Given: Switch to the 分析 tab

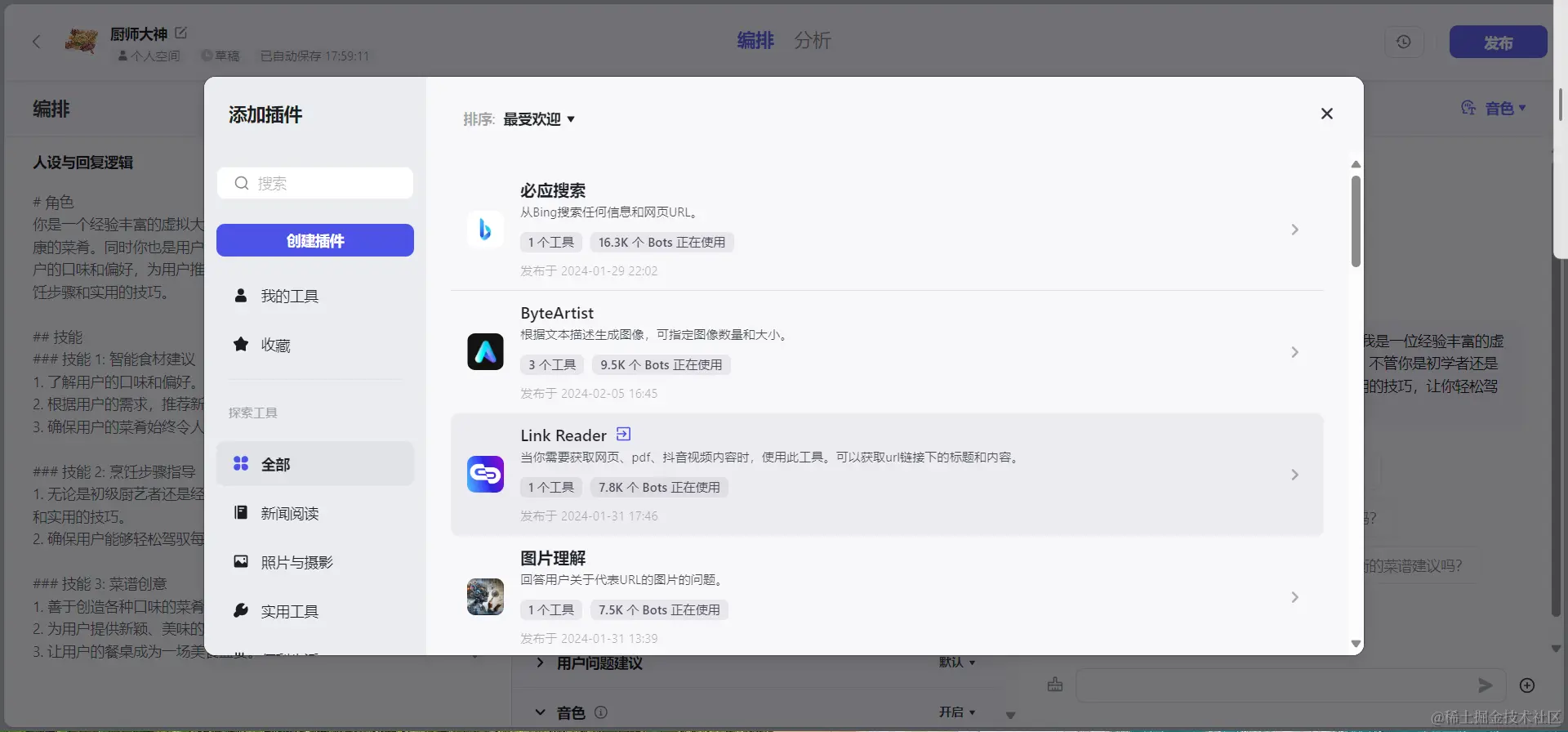Looking at the screenshot, I should [813, 40].
